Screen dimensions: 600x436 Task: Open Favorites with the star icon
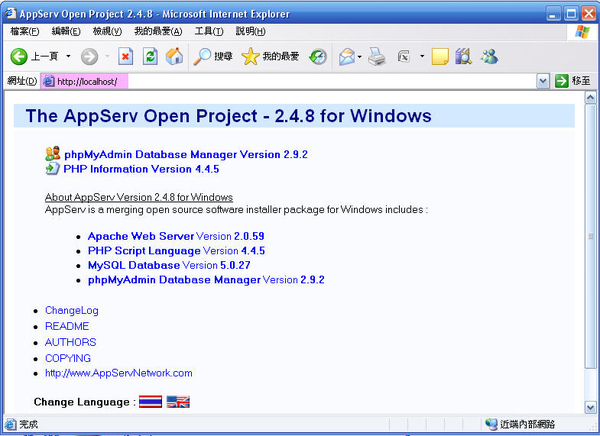coord(250,57)
